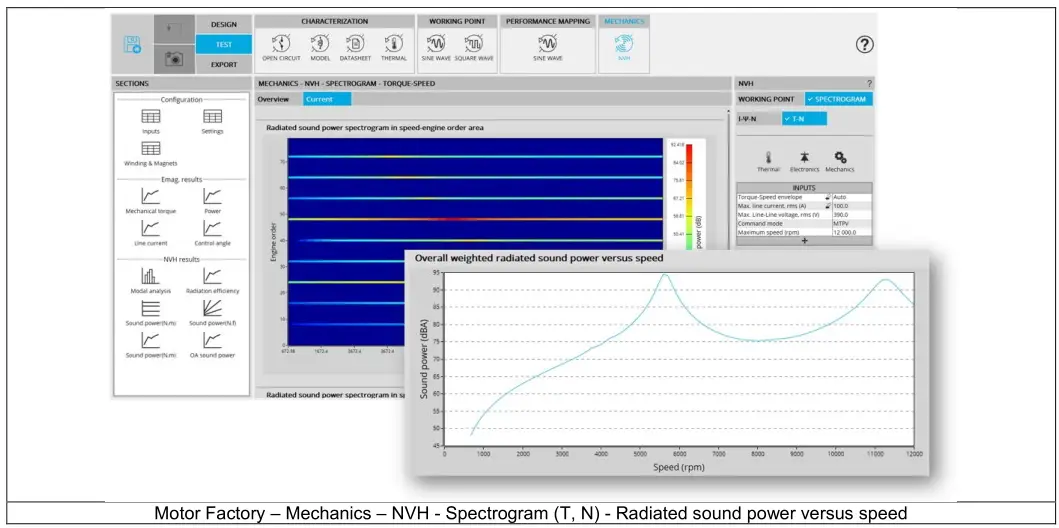
Task: Open the Command mode MTPV field
Action: coord(852,223)
